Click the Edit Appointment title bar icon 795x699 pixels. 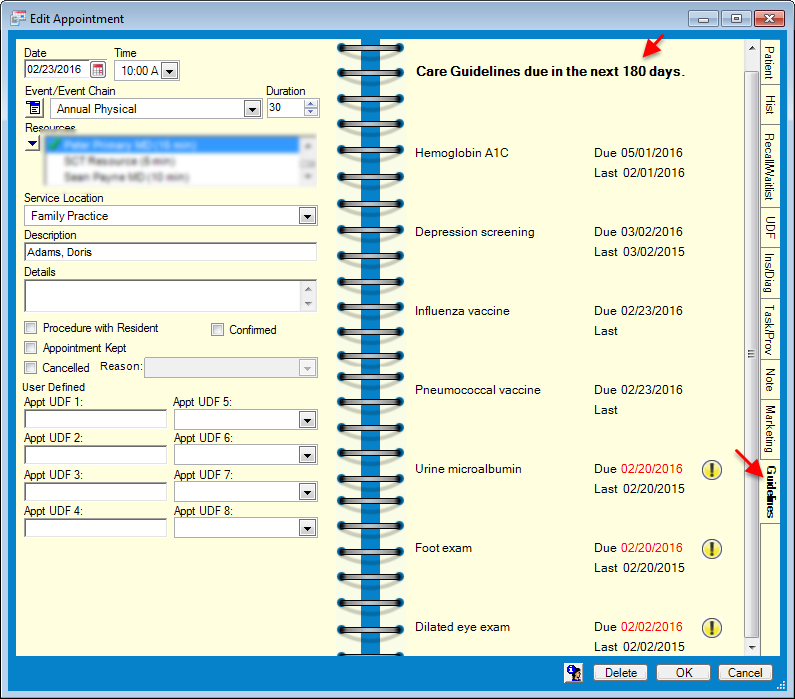(x=18, y=18)
